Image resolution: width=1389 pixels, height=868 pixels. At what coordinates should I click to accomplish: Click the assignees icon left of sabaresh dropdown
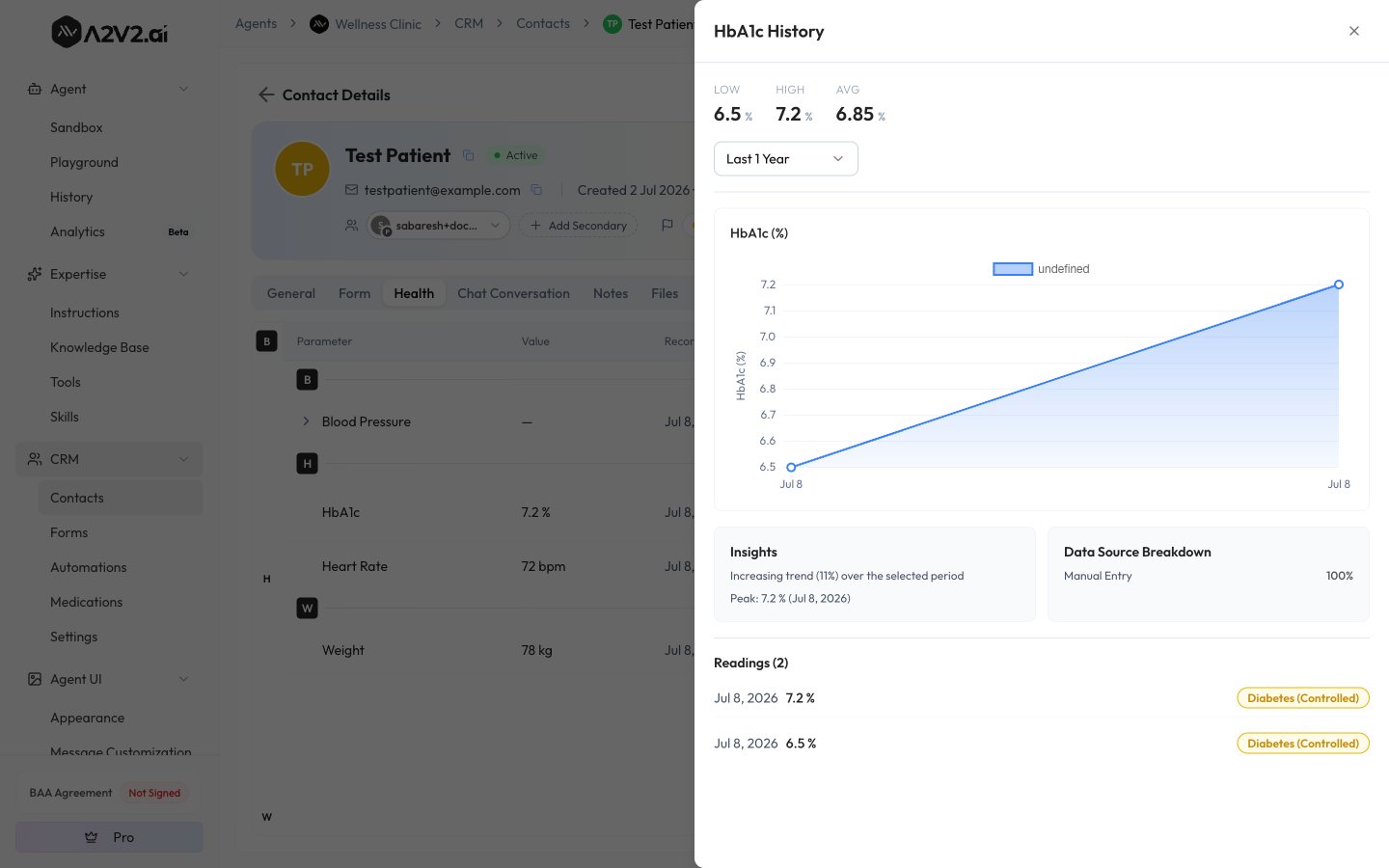tap(351, 225)
